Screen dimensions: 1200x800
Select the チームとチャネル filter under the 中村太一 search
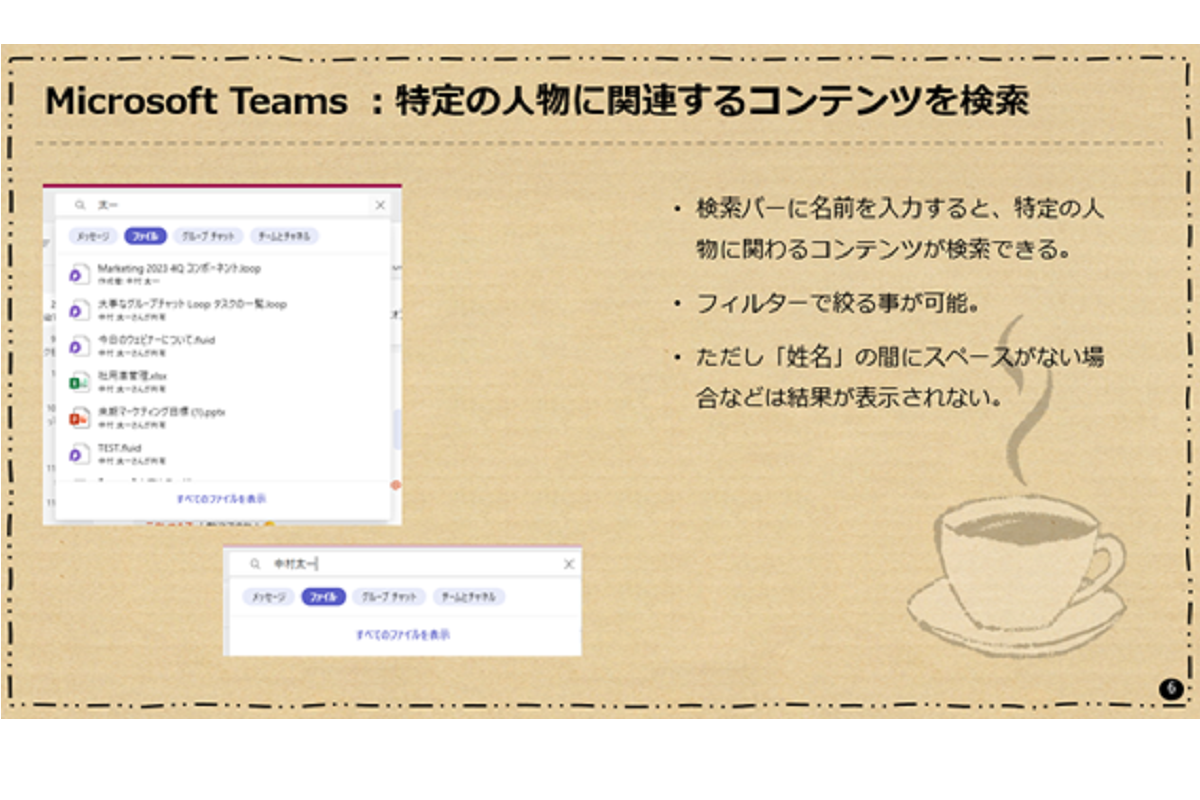469,597
